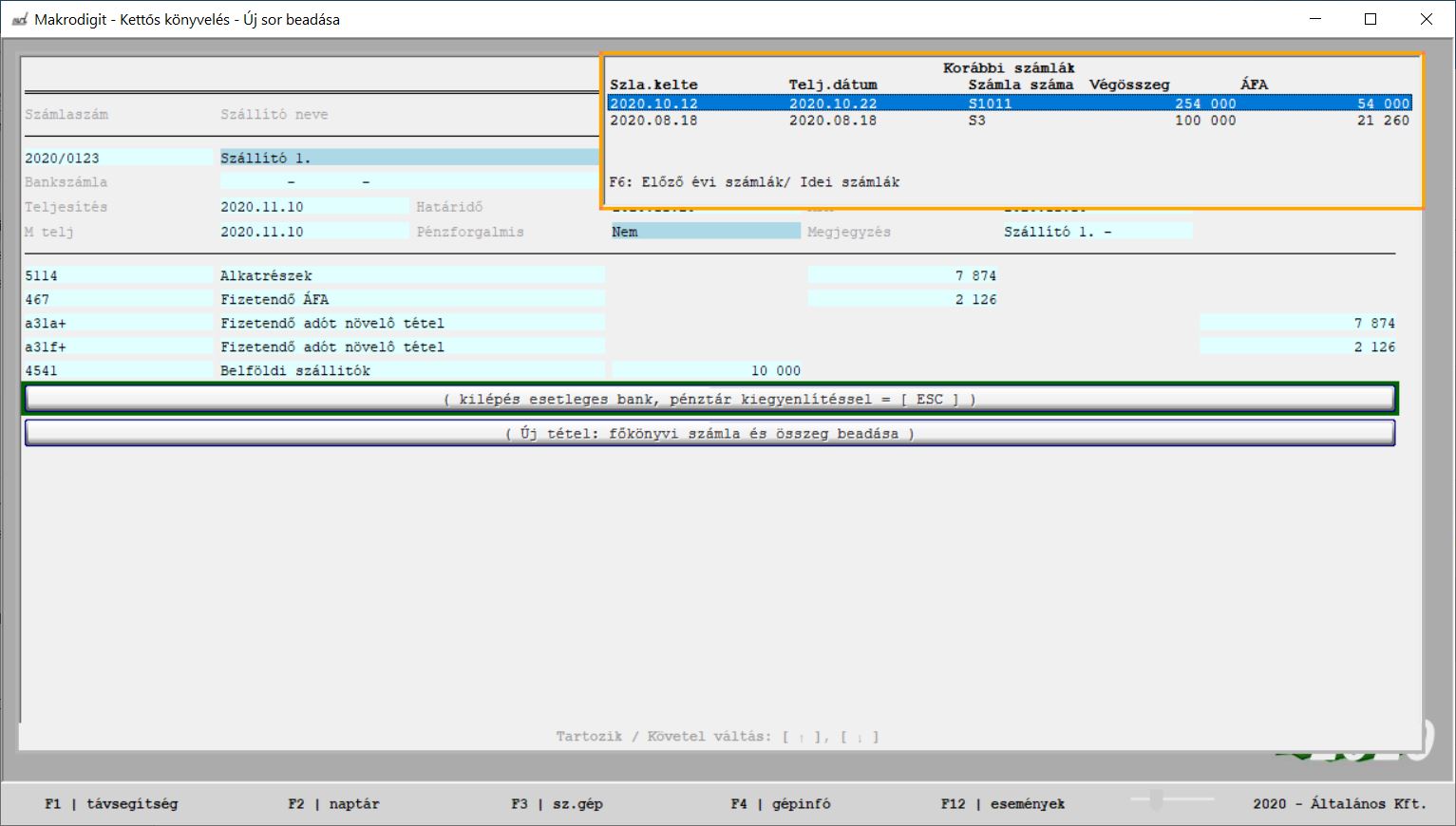This screenshot has height=826, width=1456.
Task: Adjust the small slider in status bar
Action: 1156,799
